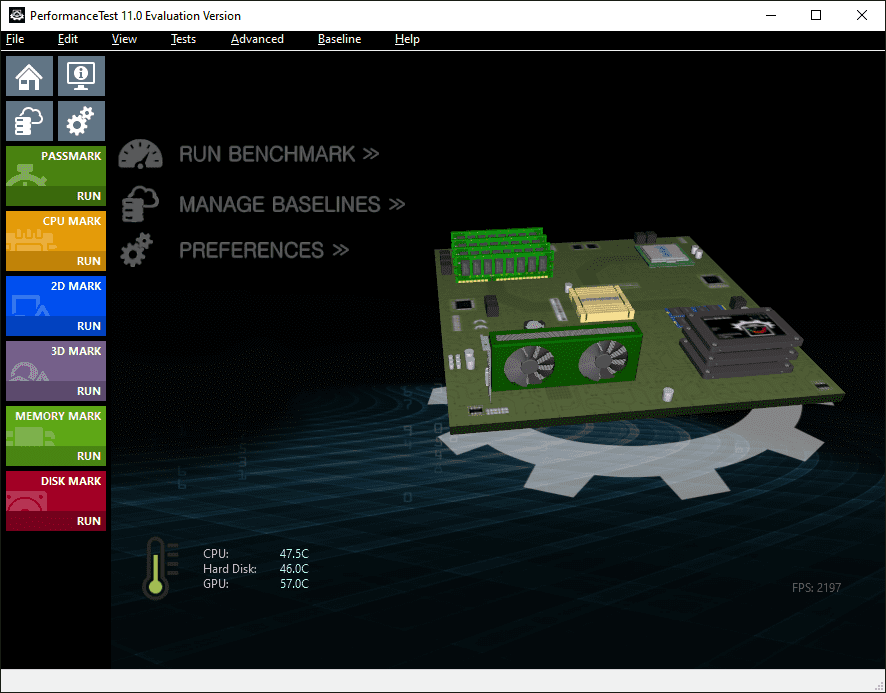Click the Home icon in sidebar
The height and width of the screenshot is (693, 886).
click(x=29, y=76)
